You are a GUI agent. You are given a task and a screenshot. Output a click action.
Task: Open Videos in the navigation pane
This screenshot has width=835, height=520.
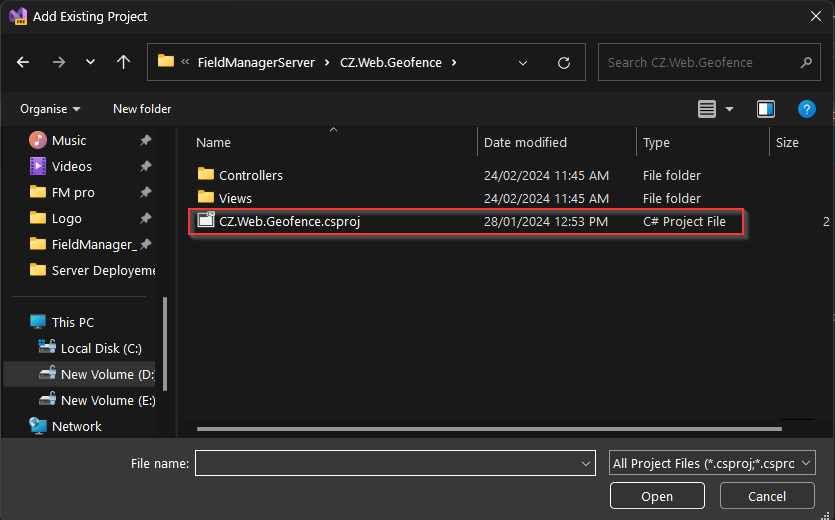(72, 167)
